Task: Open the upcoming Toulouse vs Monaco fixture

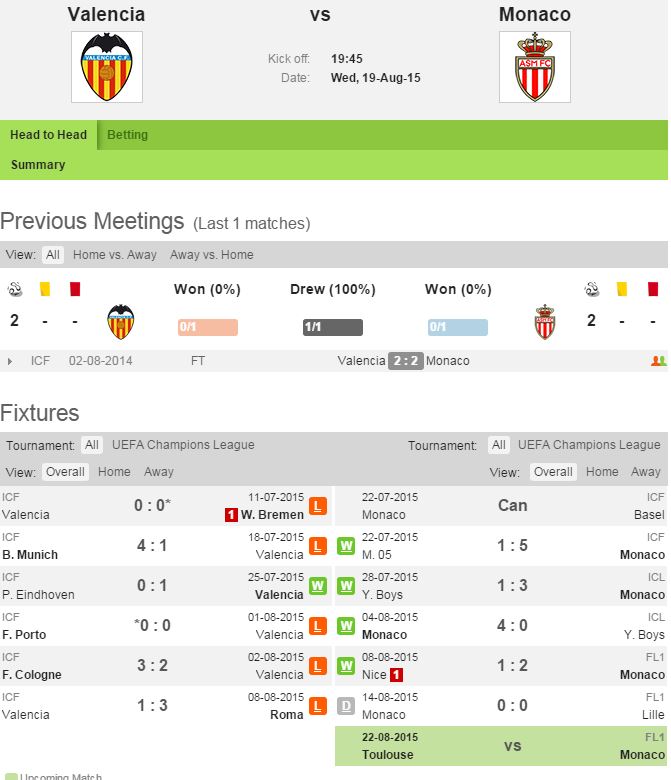Action: [512, 746]
